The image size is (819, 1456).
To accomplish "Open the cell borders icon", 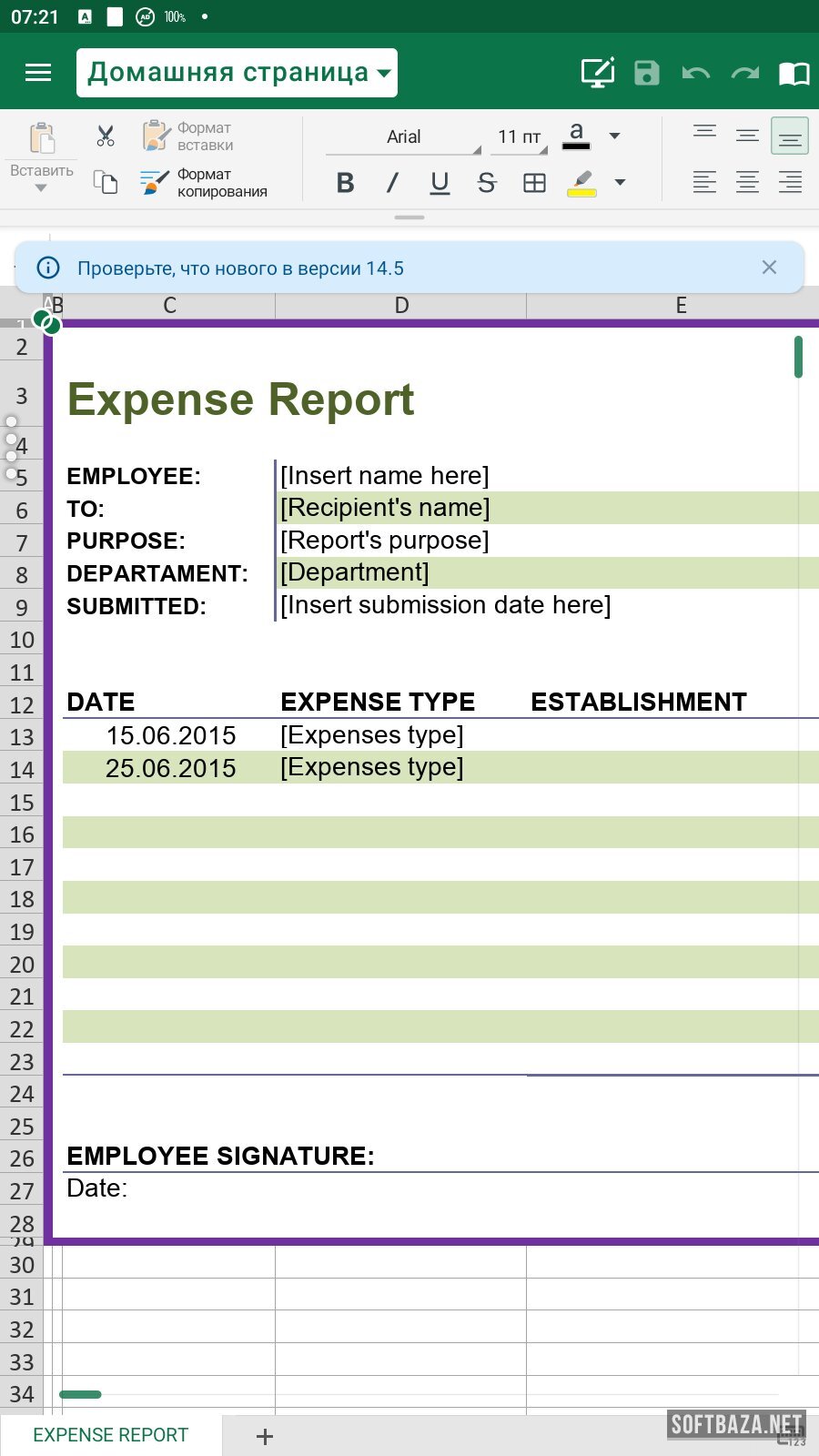I will pyautogui.click(x=535, y=183).
